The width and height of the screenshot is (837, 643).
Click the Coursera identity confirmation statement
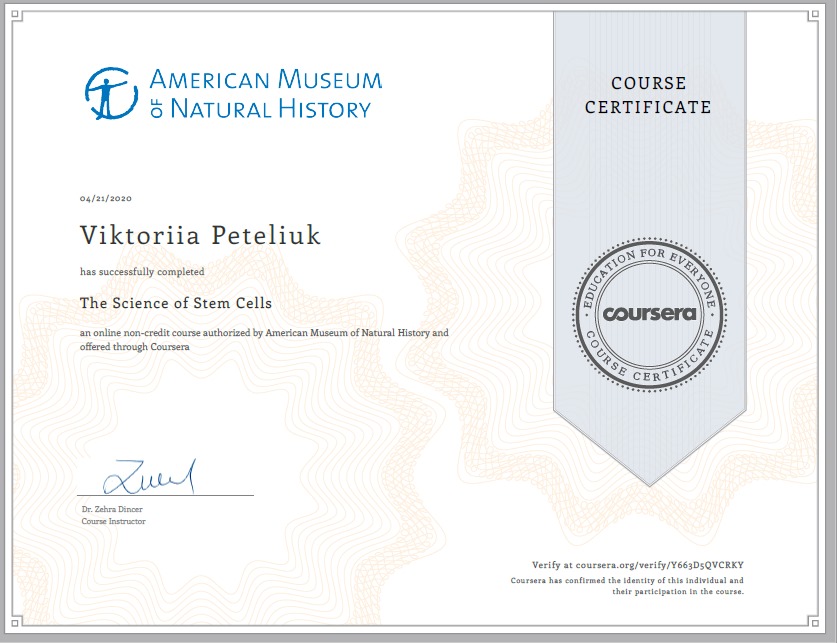pyautogui.click(x=627, y=586)
